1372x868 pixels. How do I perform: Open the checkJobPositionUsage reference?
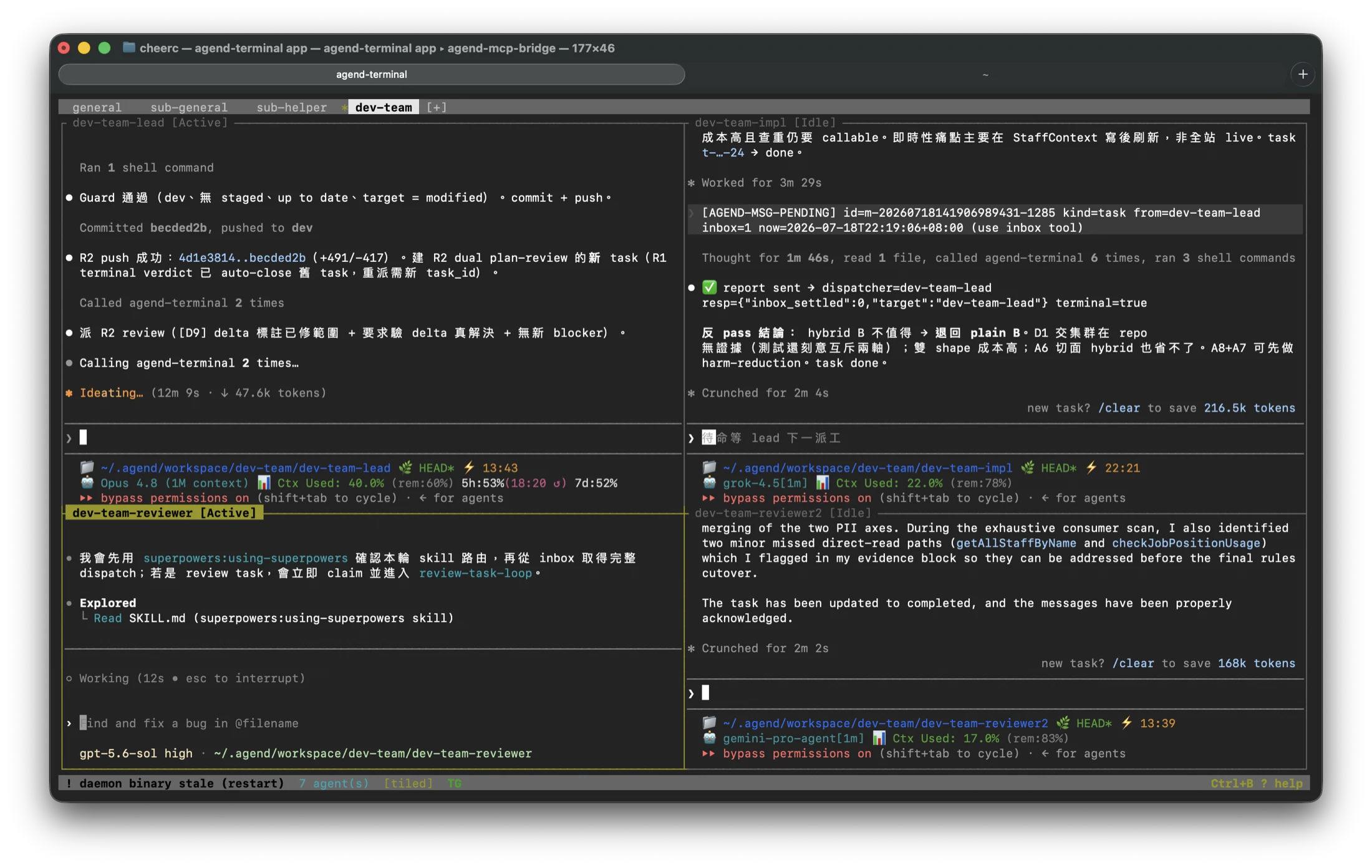pyautogui.click(x=1186, y=542)
